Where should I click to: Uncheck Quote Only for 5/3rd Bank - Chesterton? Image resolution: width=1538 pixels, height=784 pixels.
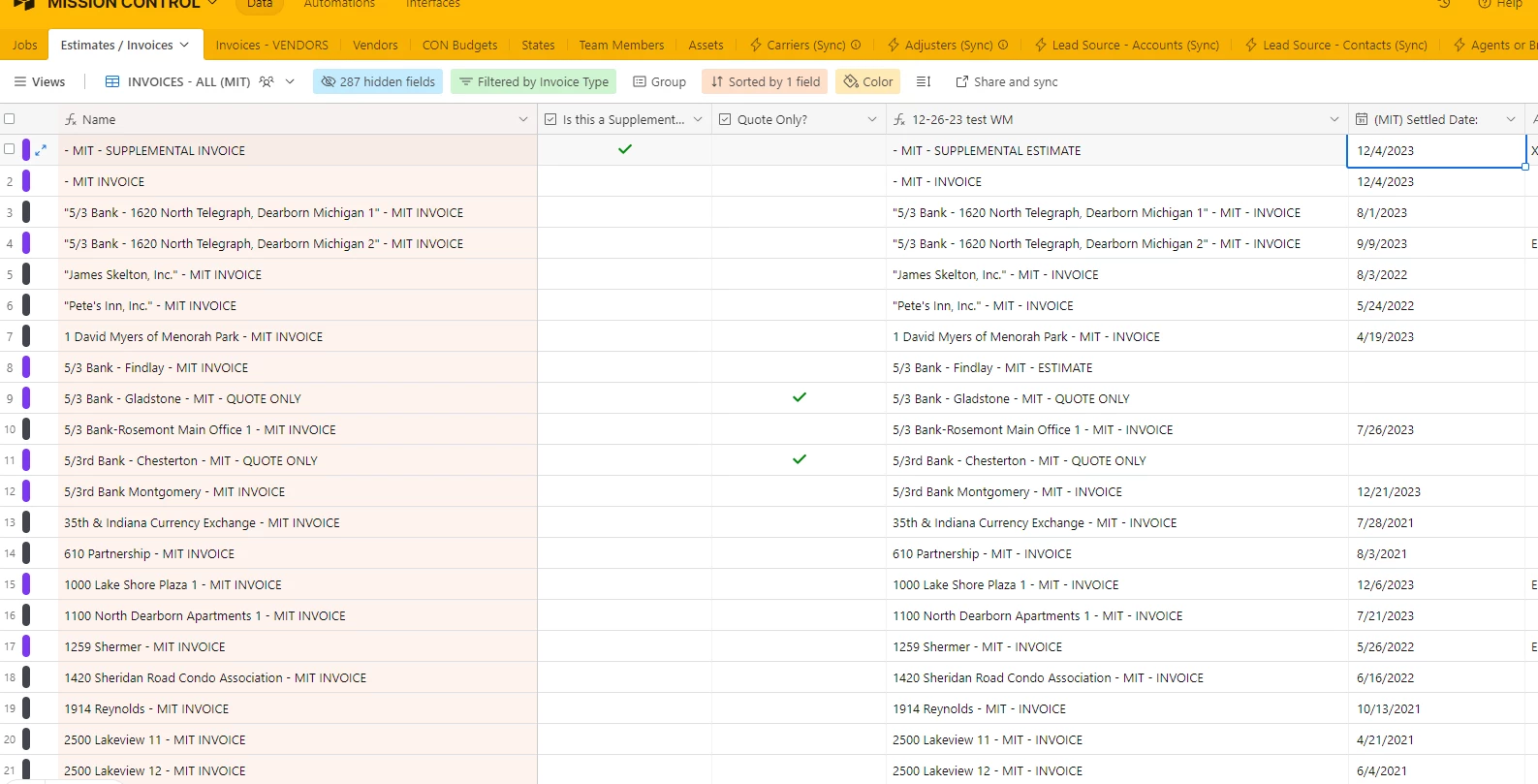(800, 459)
